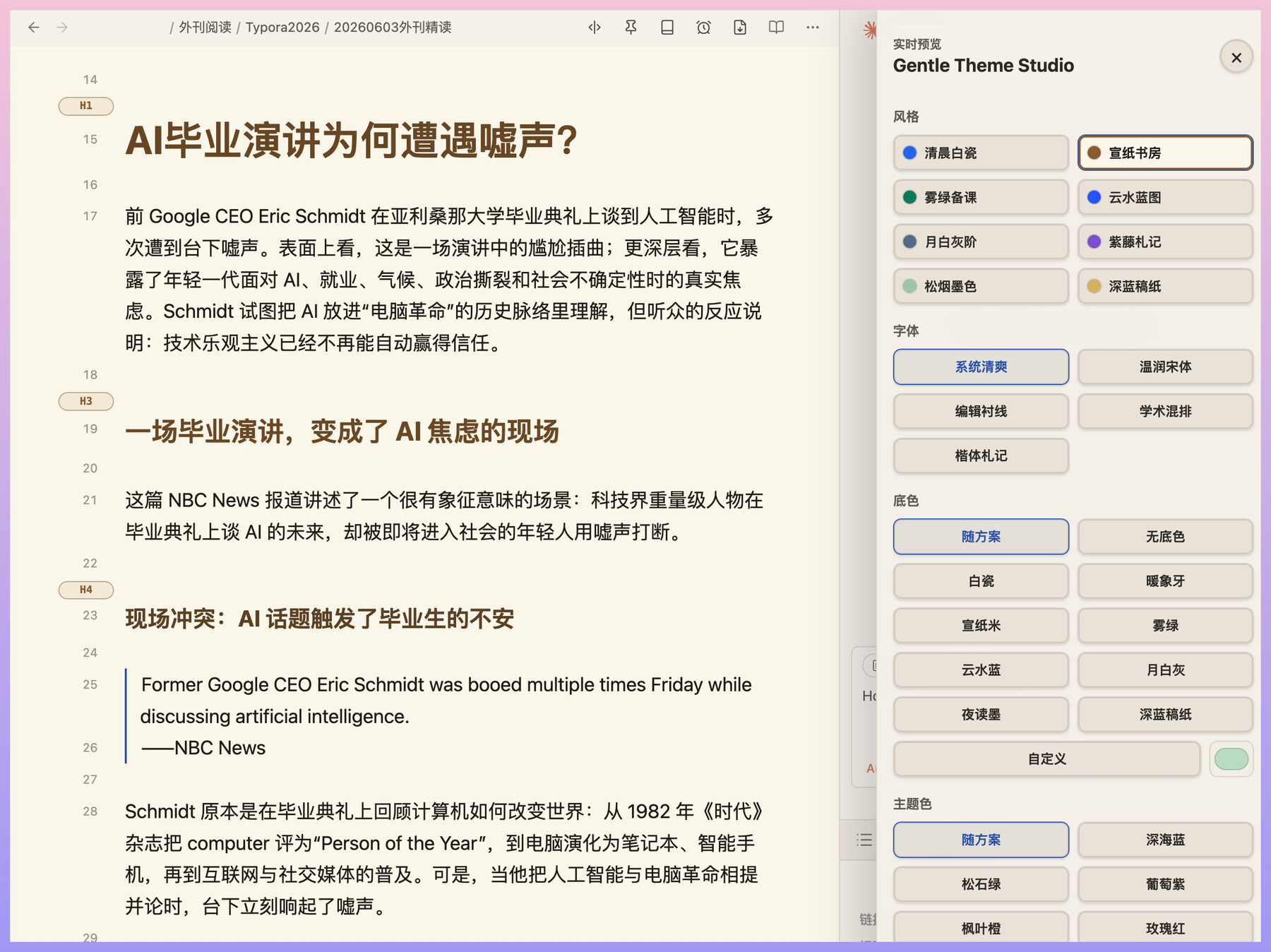Viewport: 1271px width, 952px height.
Task: Choose the 编辑衬线 font
Action: tap(981, 411)
